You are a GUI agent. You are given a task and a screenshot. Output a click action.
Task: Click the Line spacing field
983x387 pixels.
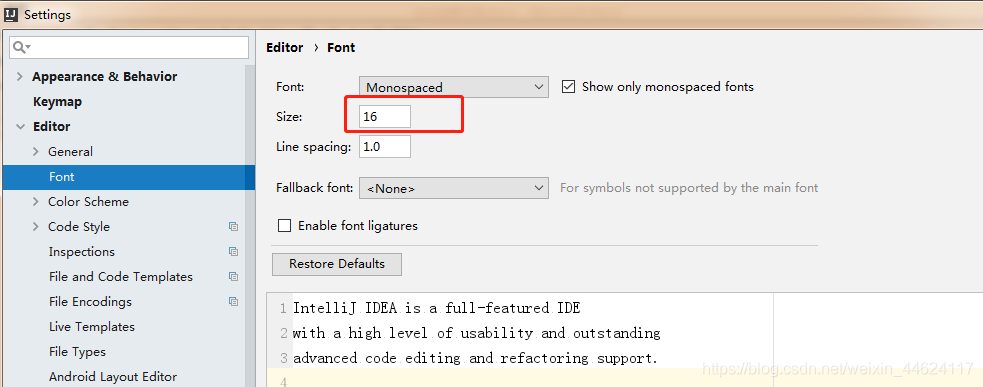pos(385,147)
